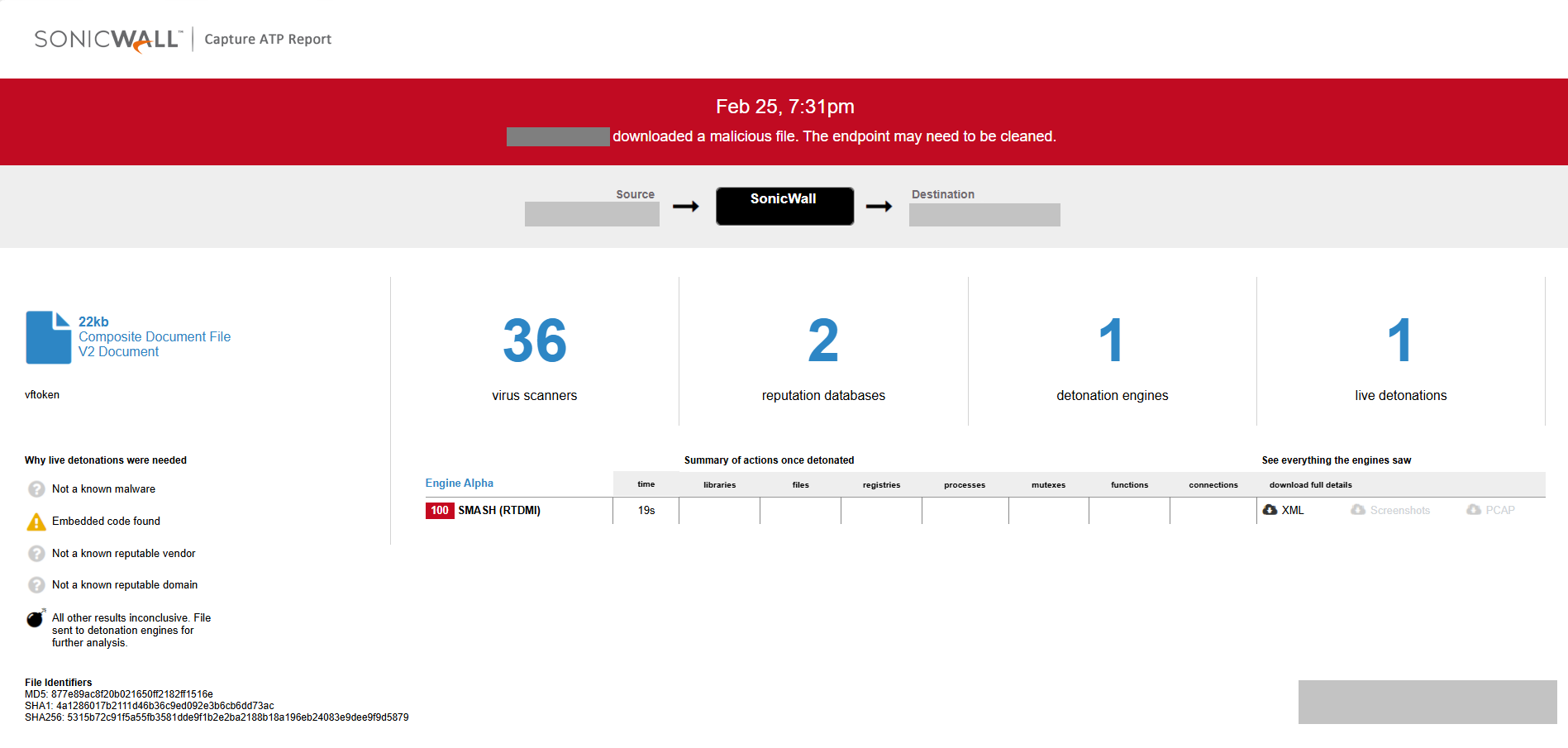Click the registries column header
1568x748 pixels.
click(x=882, y=485)
